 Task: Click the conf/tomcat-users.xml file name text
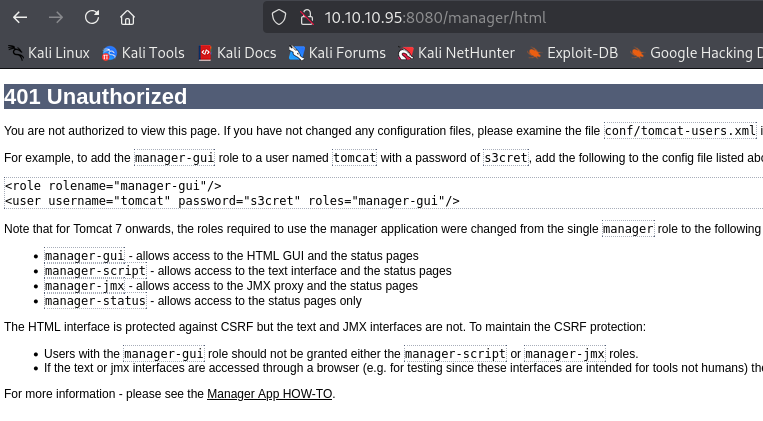pyautogui.click(x=680, y=131)
